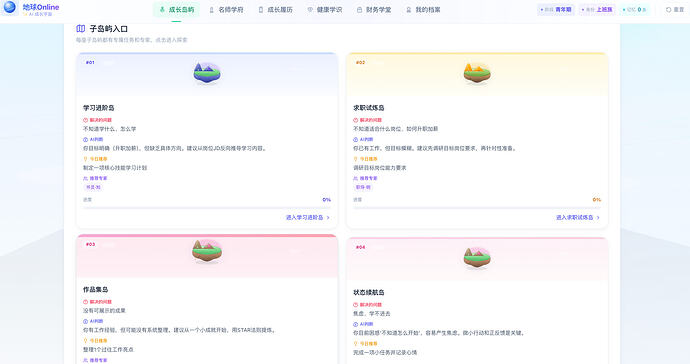Click the arrow next to 进入求职试炼岛
The width and height of the screenshot is (690, 364).
click(598, 217)
